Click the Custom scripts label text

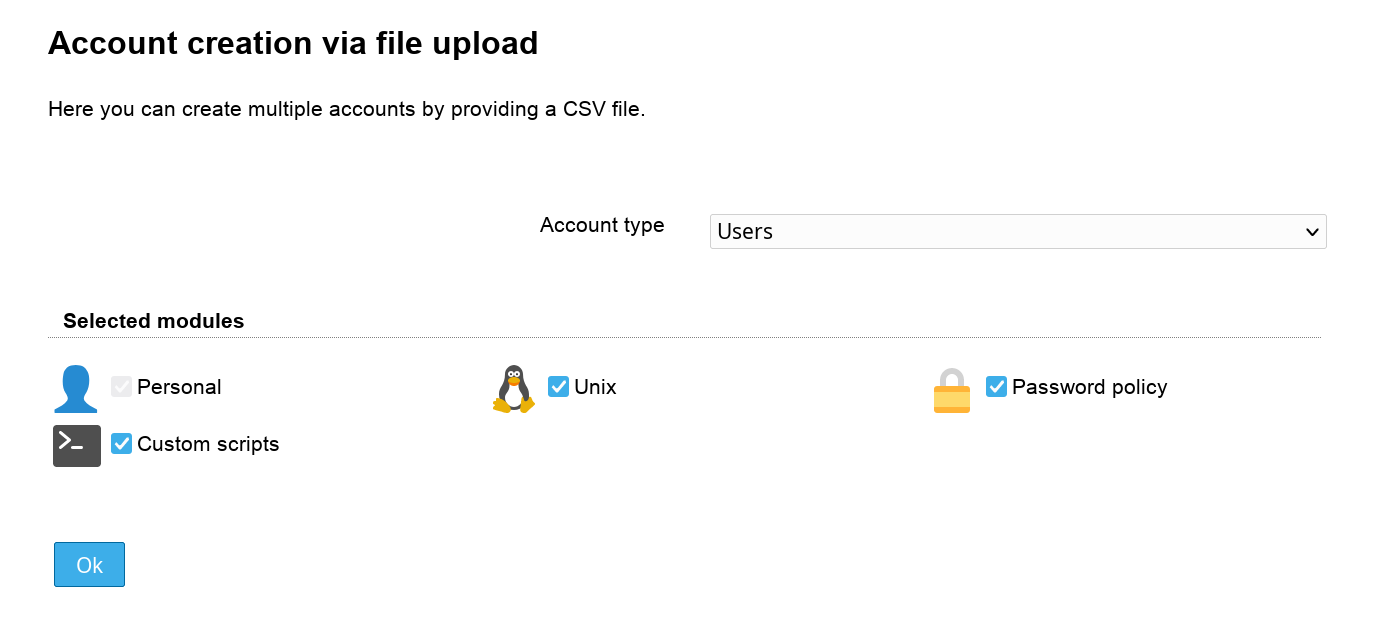[208, 444]
